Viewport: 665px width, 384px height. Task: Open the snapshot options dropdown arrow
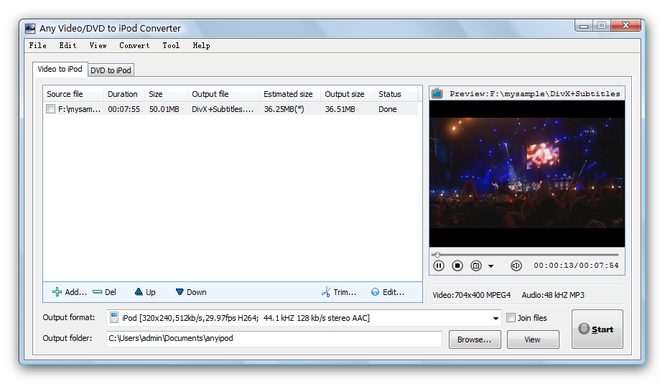coord(491,266)
